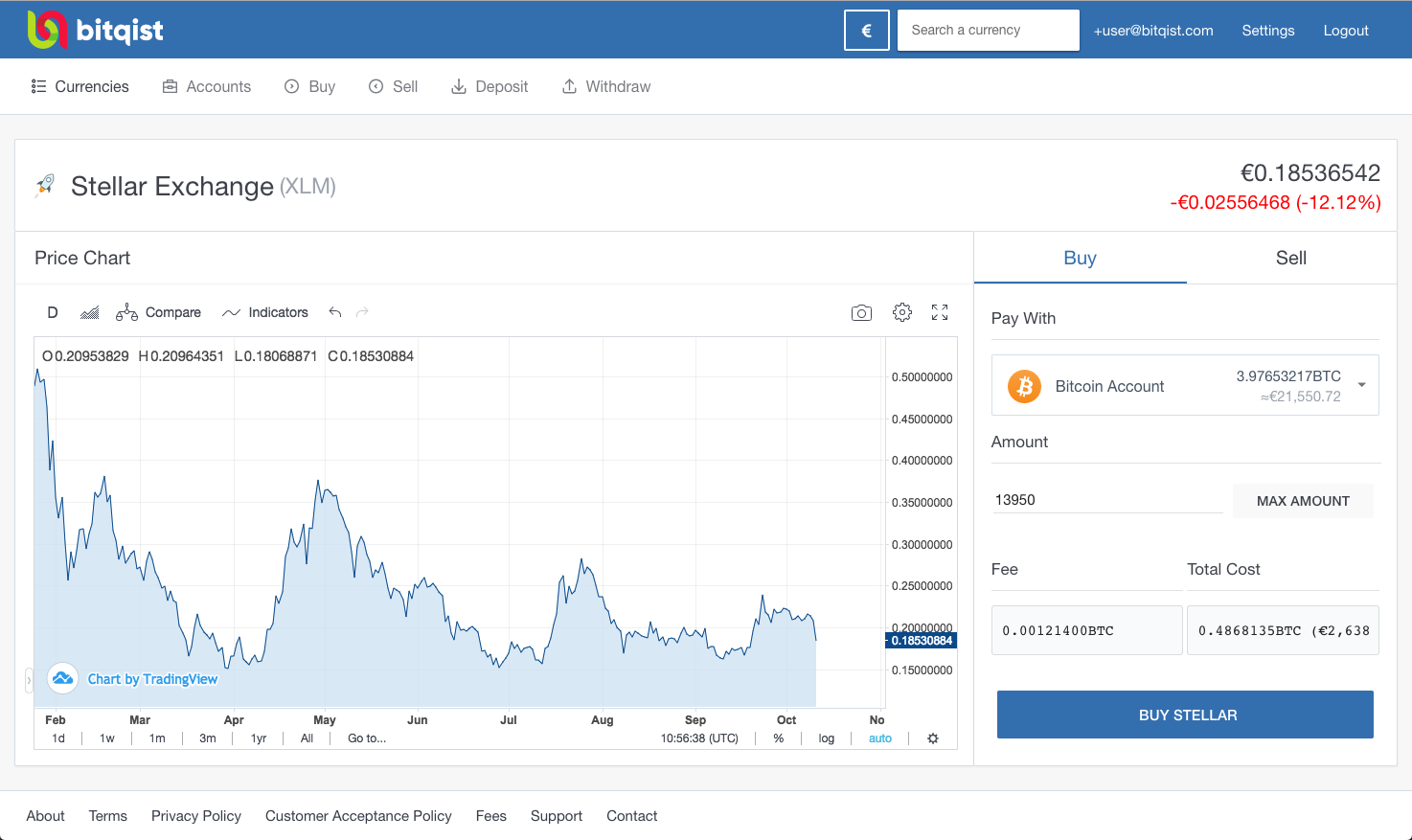Open the Deposit page
1412x840 pixels.
[490, 86]
